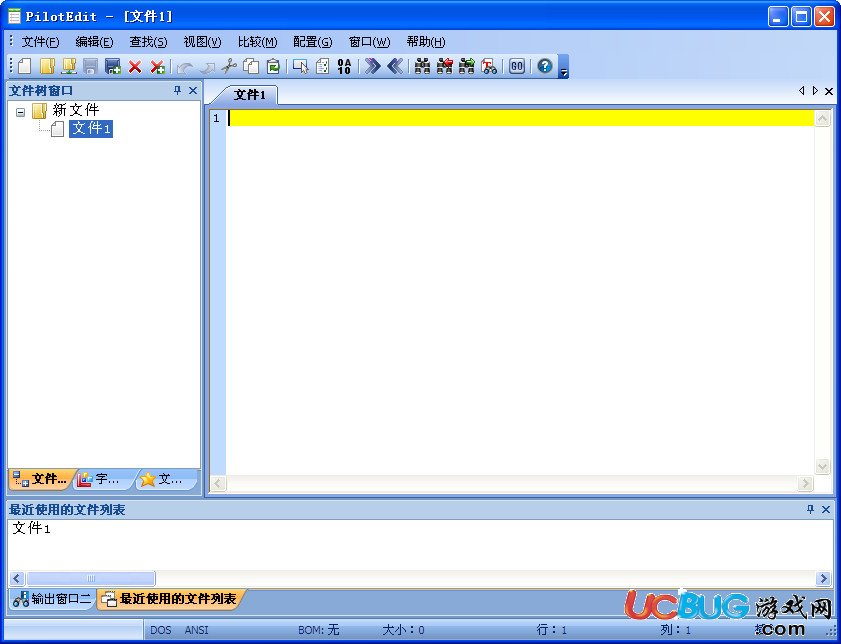Viewport: 841px width, 644px height.
Task: Click the editor vertical scrollbar down arrow
Action: pyautogui.click(x=822, y=466)
